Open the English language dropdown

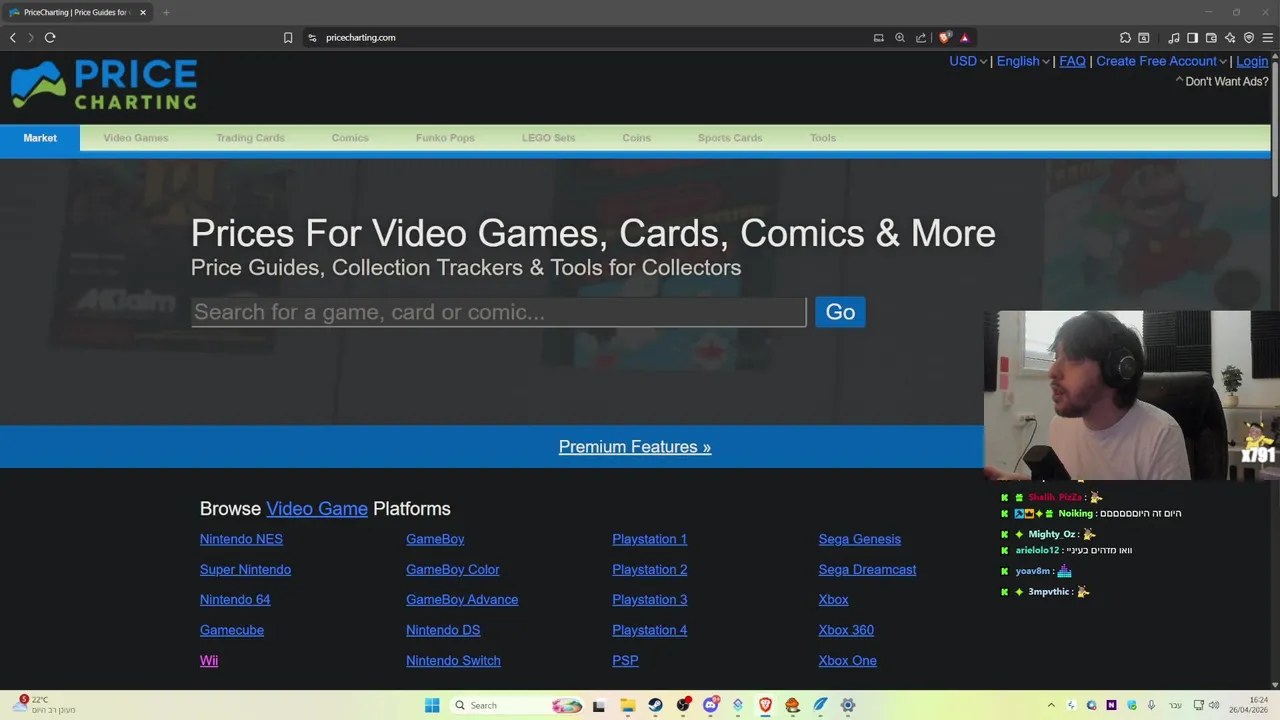click(x=1022, y=61)
